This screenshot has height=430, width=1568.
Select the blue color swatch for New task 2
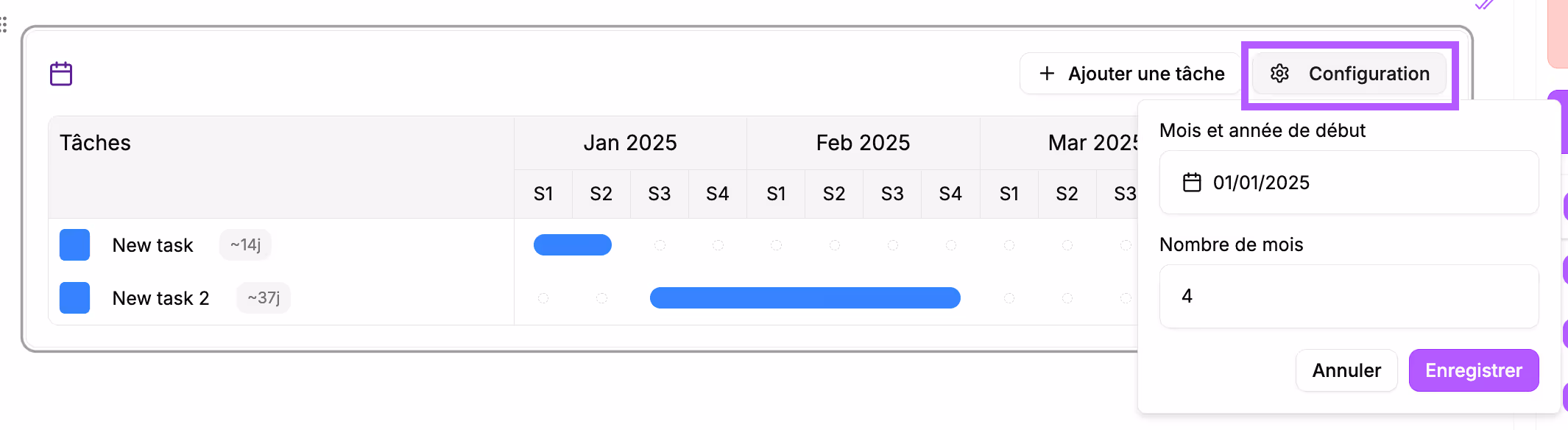[x=74, y=297]
